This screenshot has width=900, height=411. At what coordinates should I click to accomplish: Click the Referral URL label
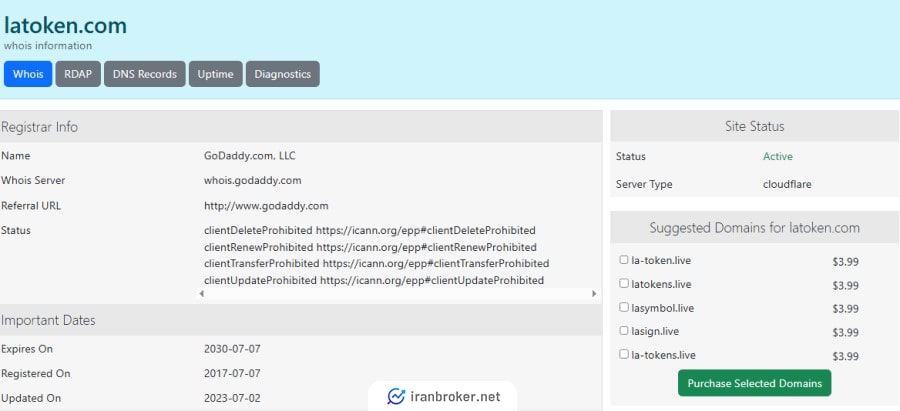tap(31, 206)
